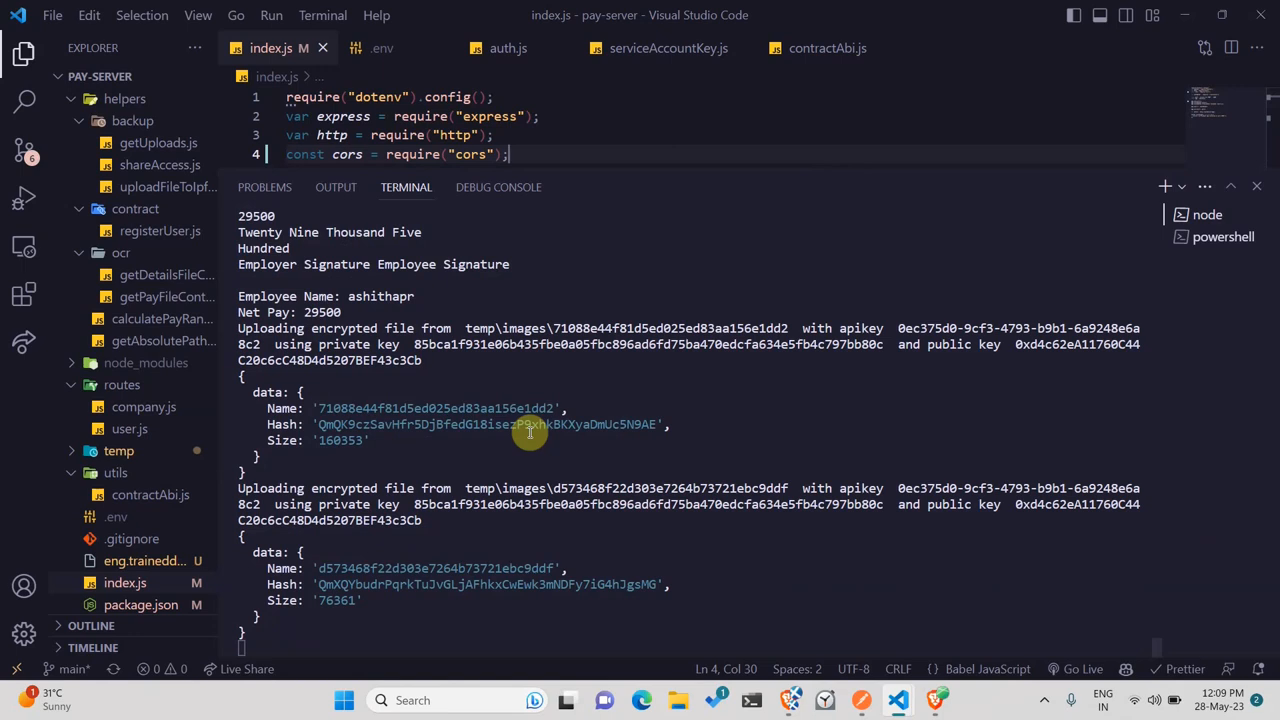Open terminal panel more actions ellipsis
This screenshot has width=1280, height=720.
coord(1205,187)
